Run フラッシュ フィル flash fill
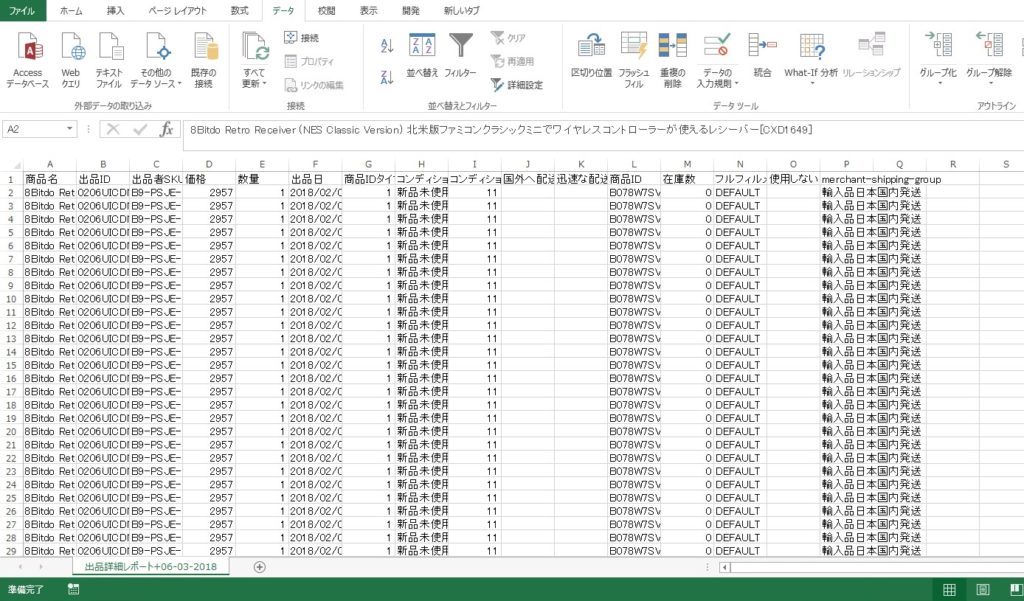 (633, 60)
